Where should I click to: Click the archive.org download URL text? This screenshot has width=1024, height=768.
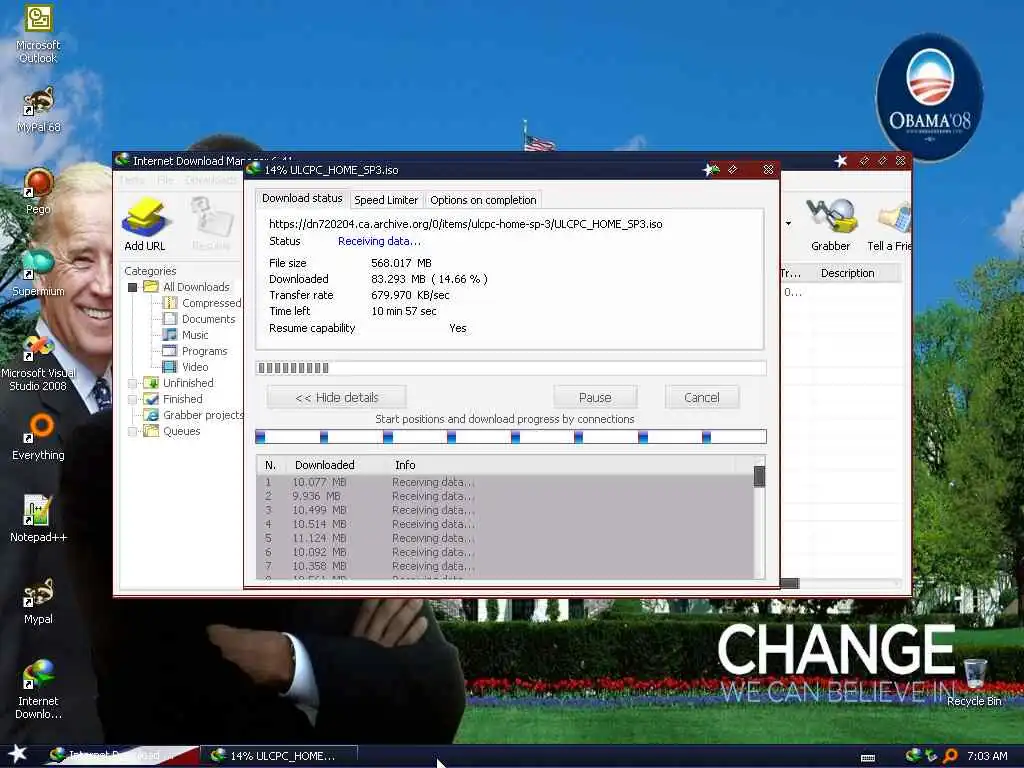pos(466,224)
